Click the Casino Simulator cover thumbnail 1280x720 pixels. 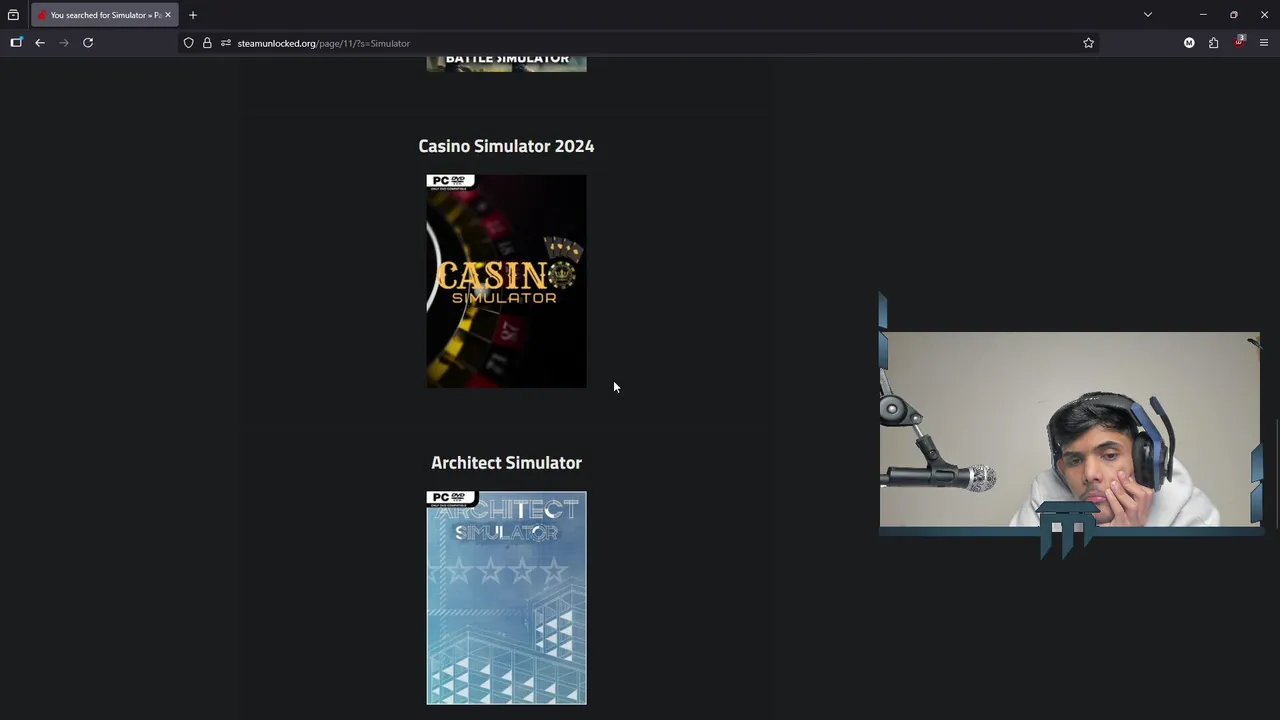coord(506,281)
